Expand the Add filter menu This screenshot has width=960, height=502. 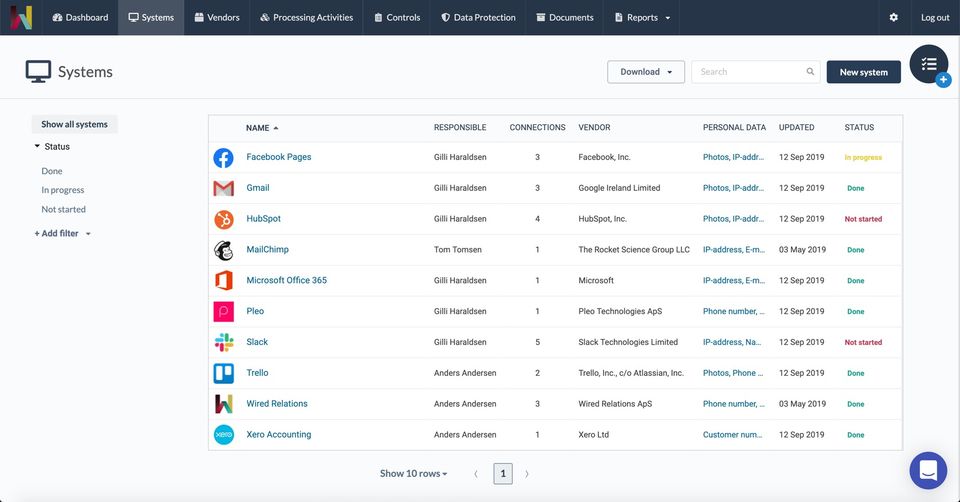click(x=62, y=234)
